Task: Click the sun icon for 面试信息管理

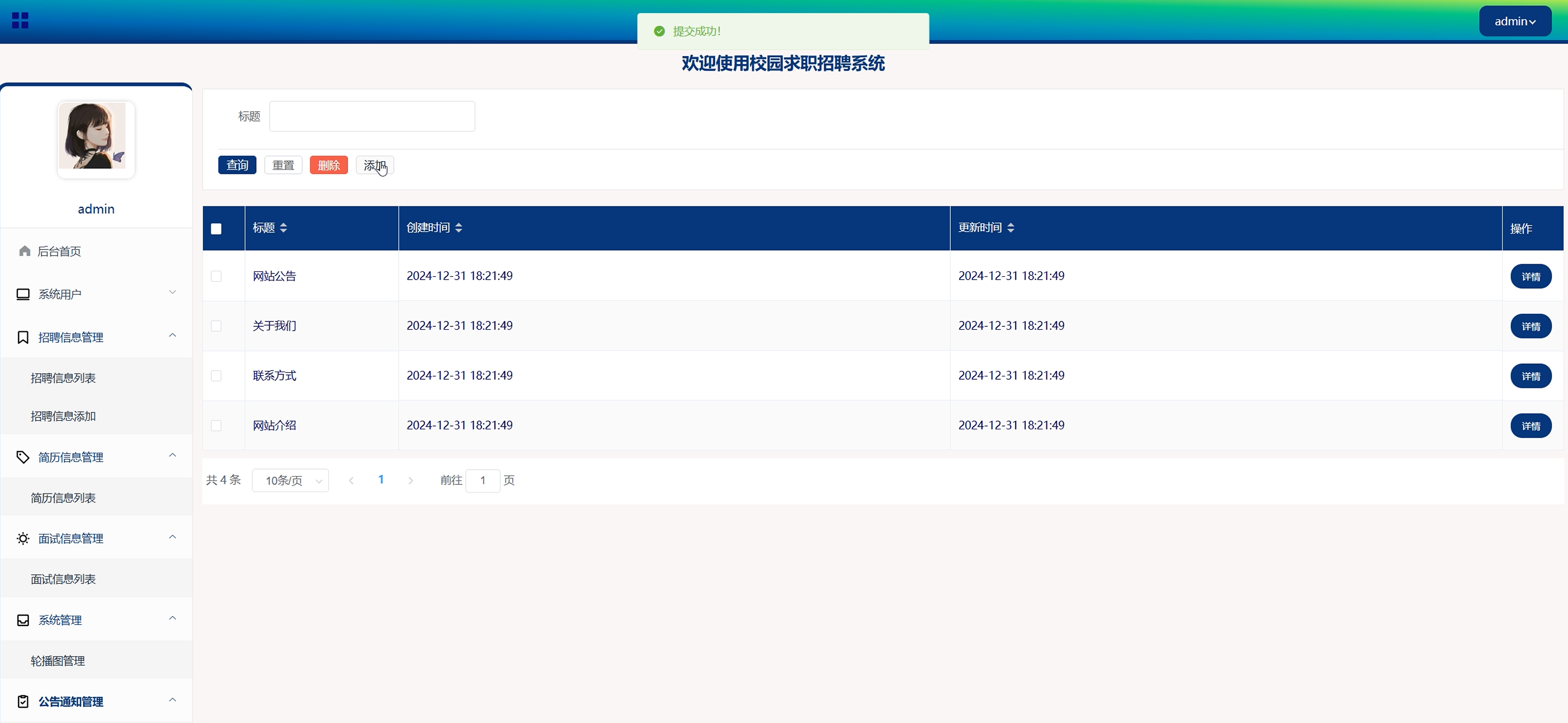Action: (x=23, y=539)
